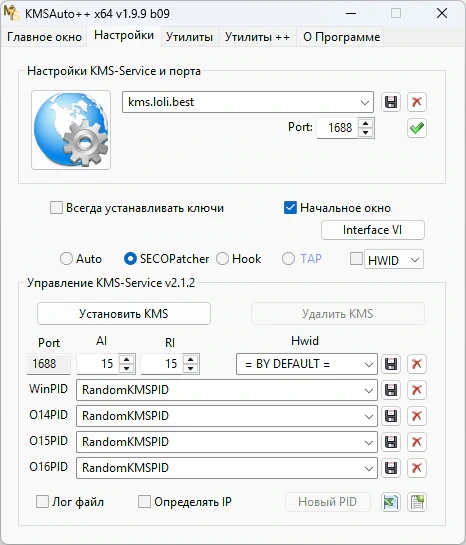
Task: Switch to the Главное окно tab
Action: click(44, 37)
